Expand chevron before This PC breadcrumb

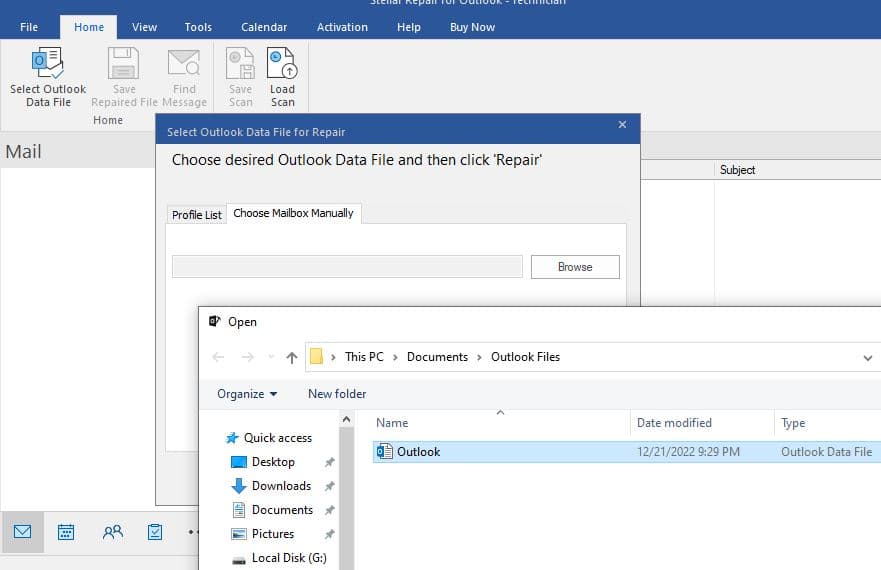point(333,357)
